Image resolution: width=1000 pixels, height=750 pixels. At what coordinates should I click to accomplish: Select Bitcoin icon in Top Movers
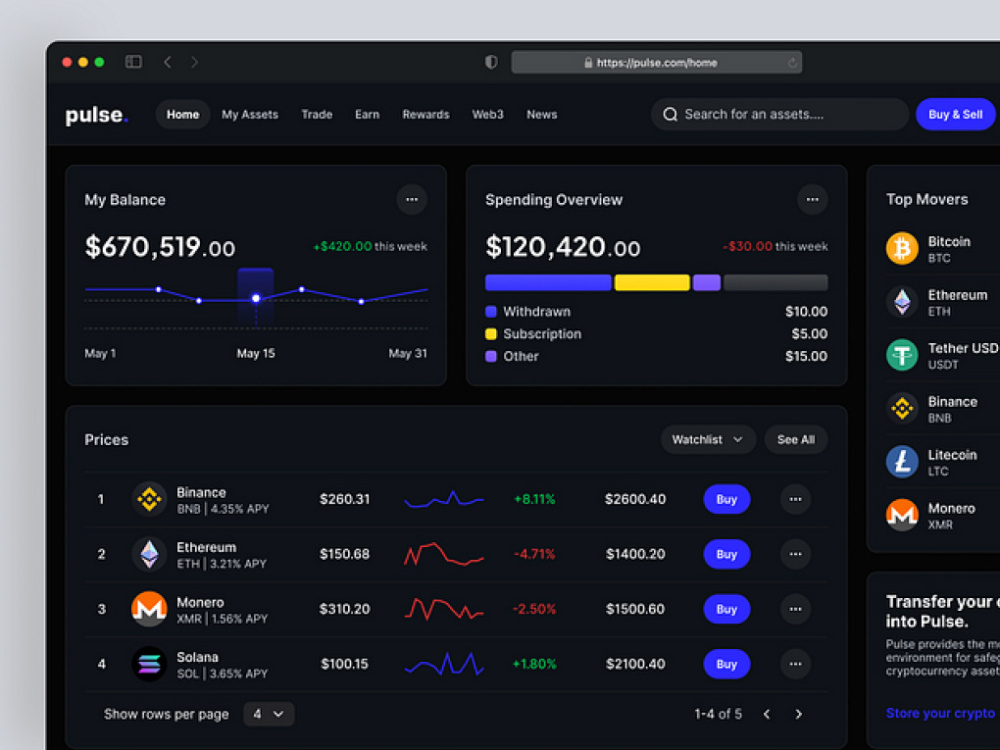tap(902, 248)
